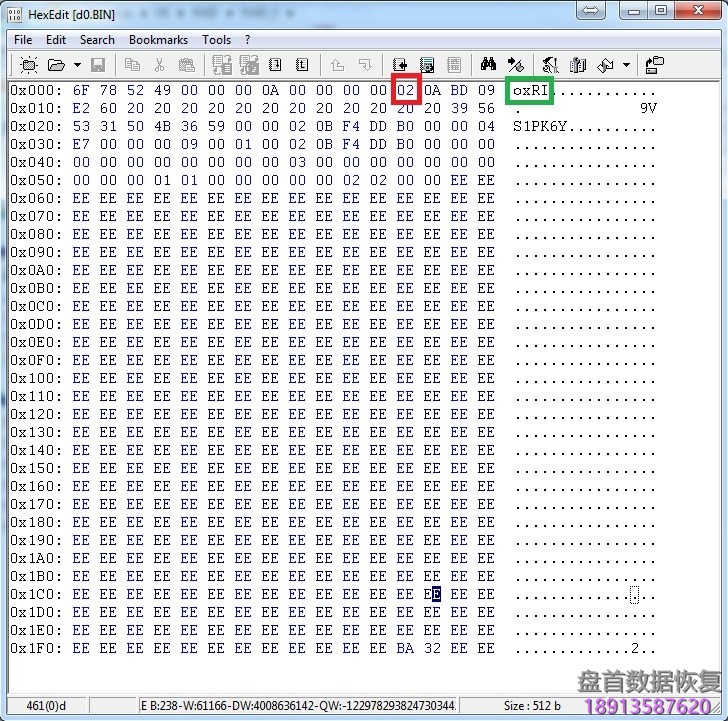728x721 pixels.
Task: Open the Search menu
Action: point(97,40)
